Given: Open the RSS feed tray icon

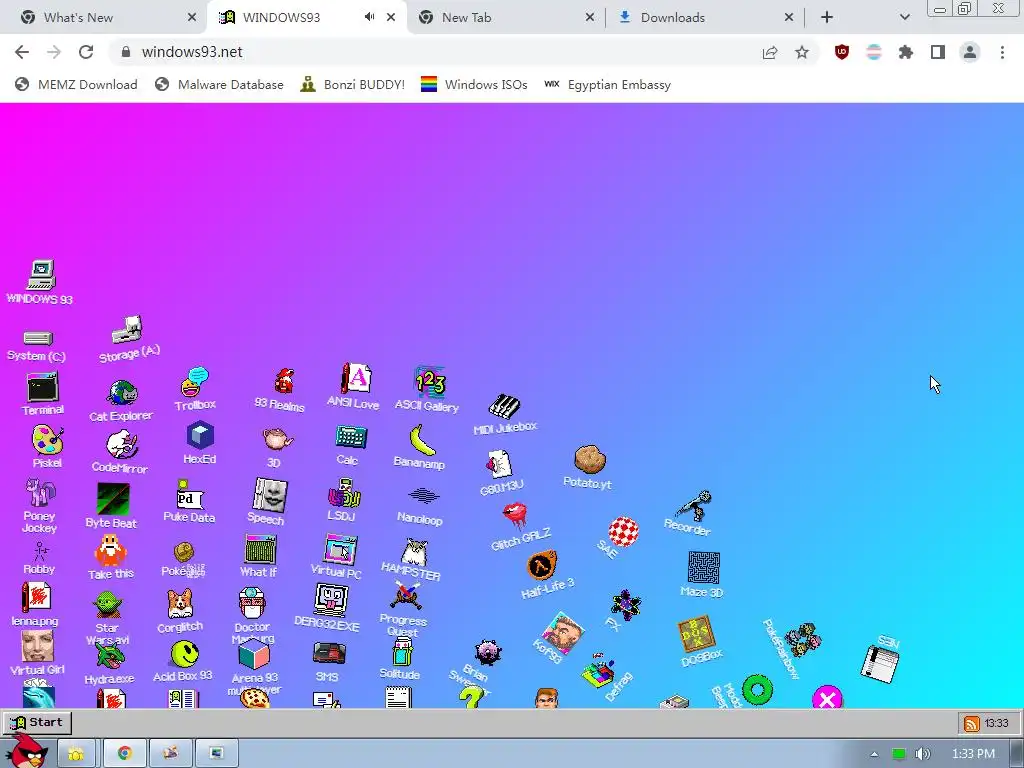Looking at the screenshot, I should pos(972,724).
